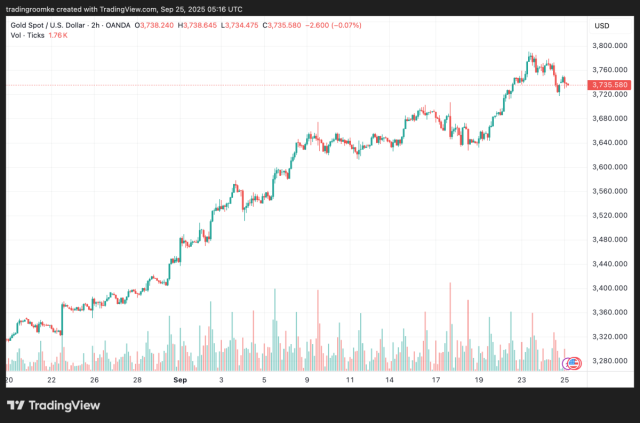
Task: Click the 17 date label on time axis
Action: [x=436, y=380]
